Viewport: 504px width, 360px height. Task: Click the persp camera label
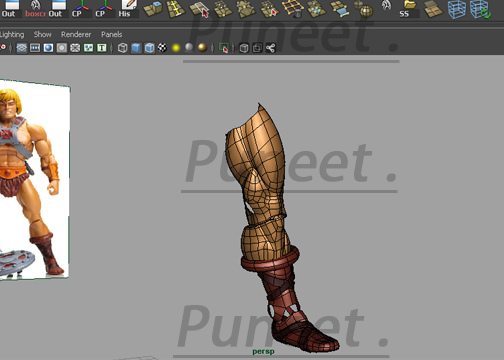tap(263, 351)
